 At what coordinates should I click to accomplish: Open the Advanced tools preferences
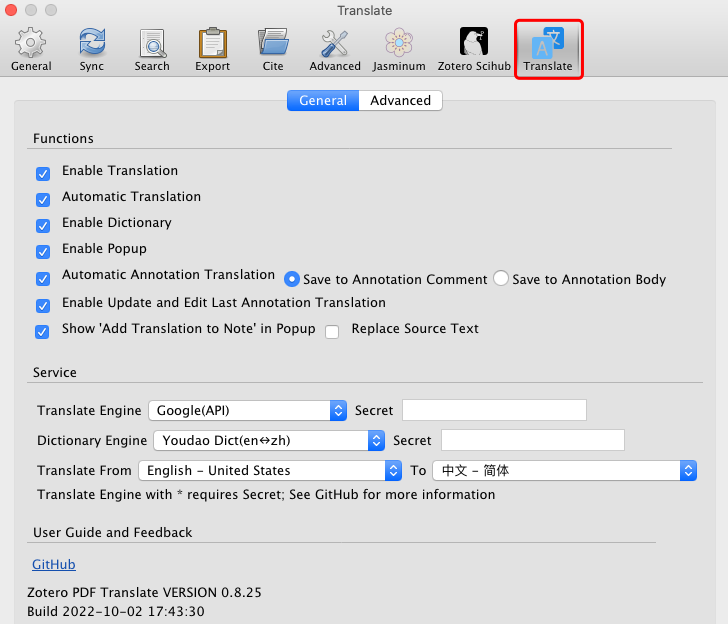[335, 49]
